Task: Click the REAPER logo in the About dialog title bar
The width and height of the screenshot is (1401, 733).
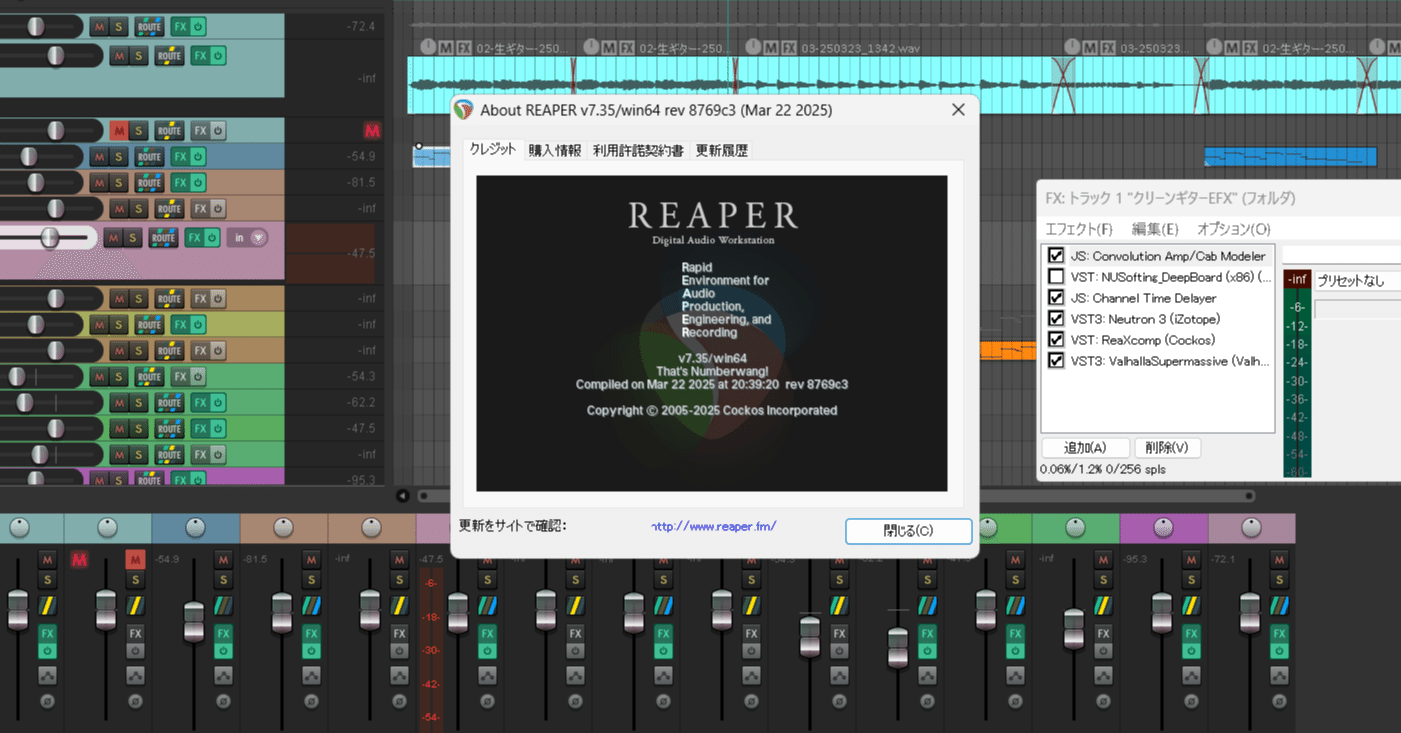Action: coord(463,110)
